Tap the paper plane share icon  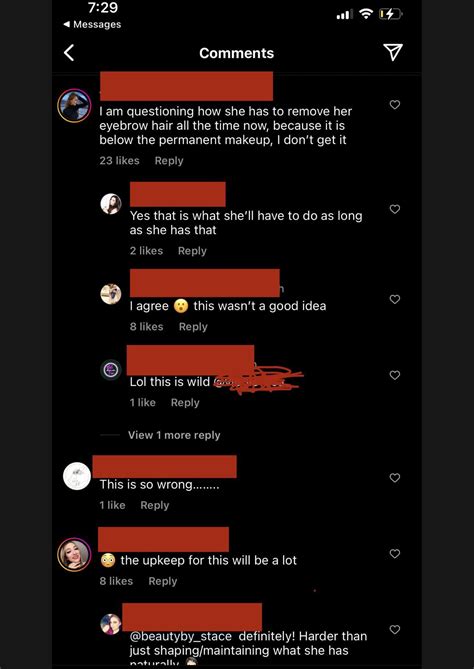point(393,52)
